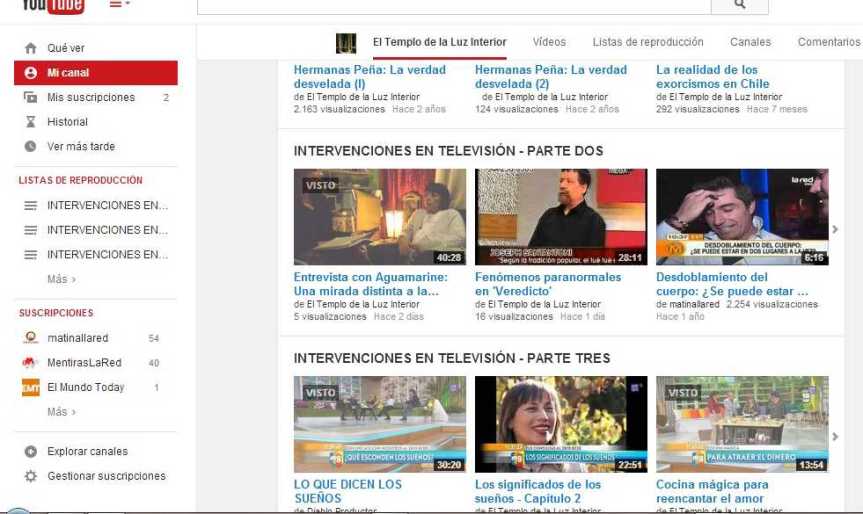Click the MentirasLaRed channel avatar
Viewport: 863px width, 514px height.
[29, 363]
